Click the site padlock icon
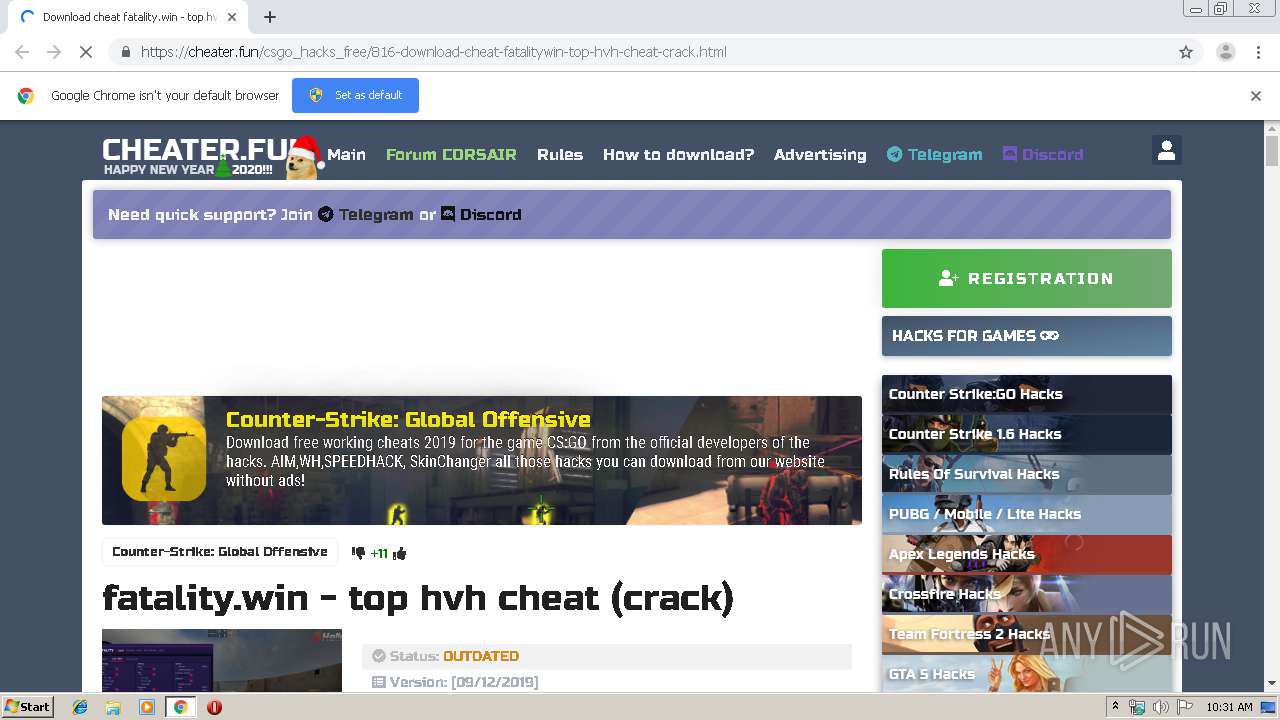This screenshot has width=1280, height=720. (x=125, y=52)
